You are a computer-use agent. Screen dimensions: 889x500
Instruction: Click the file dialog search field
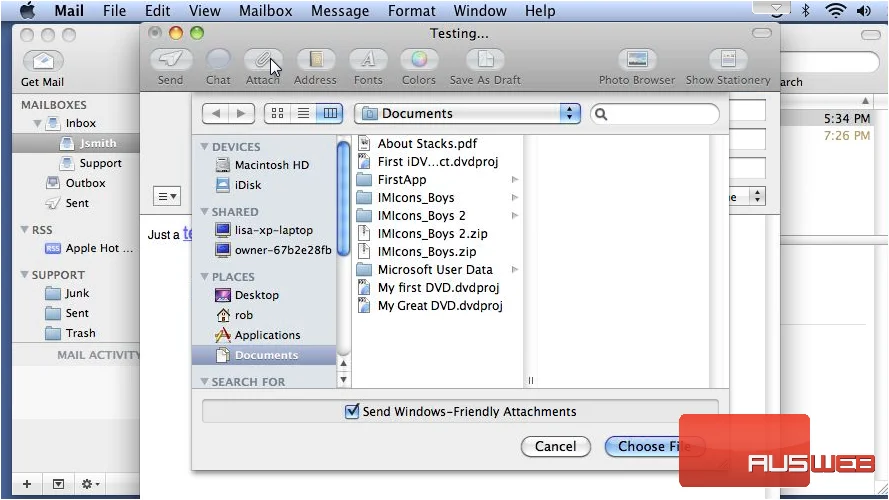[655, 114]
